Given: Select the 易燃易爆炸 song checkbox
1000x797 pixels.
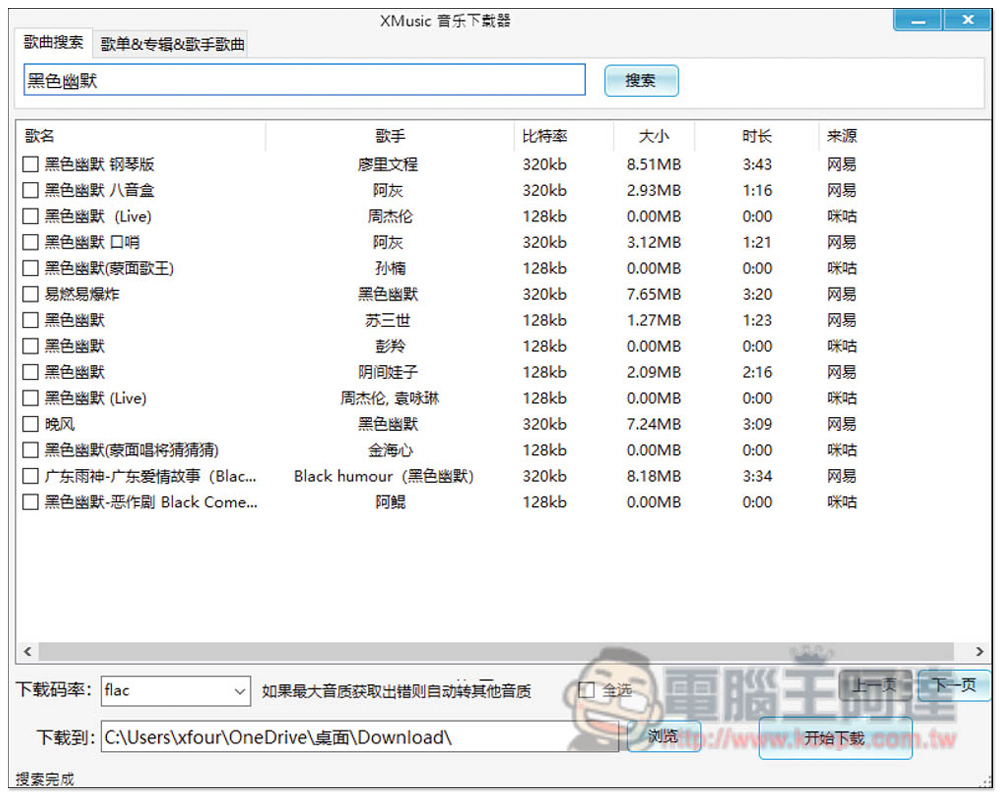Looking at the screenshot, I should tap(31, 294).
